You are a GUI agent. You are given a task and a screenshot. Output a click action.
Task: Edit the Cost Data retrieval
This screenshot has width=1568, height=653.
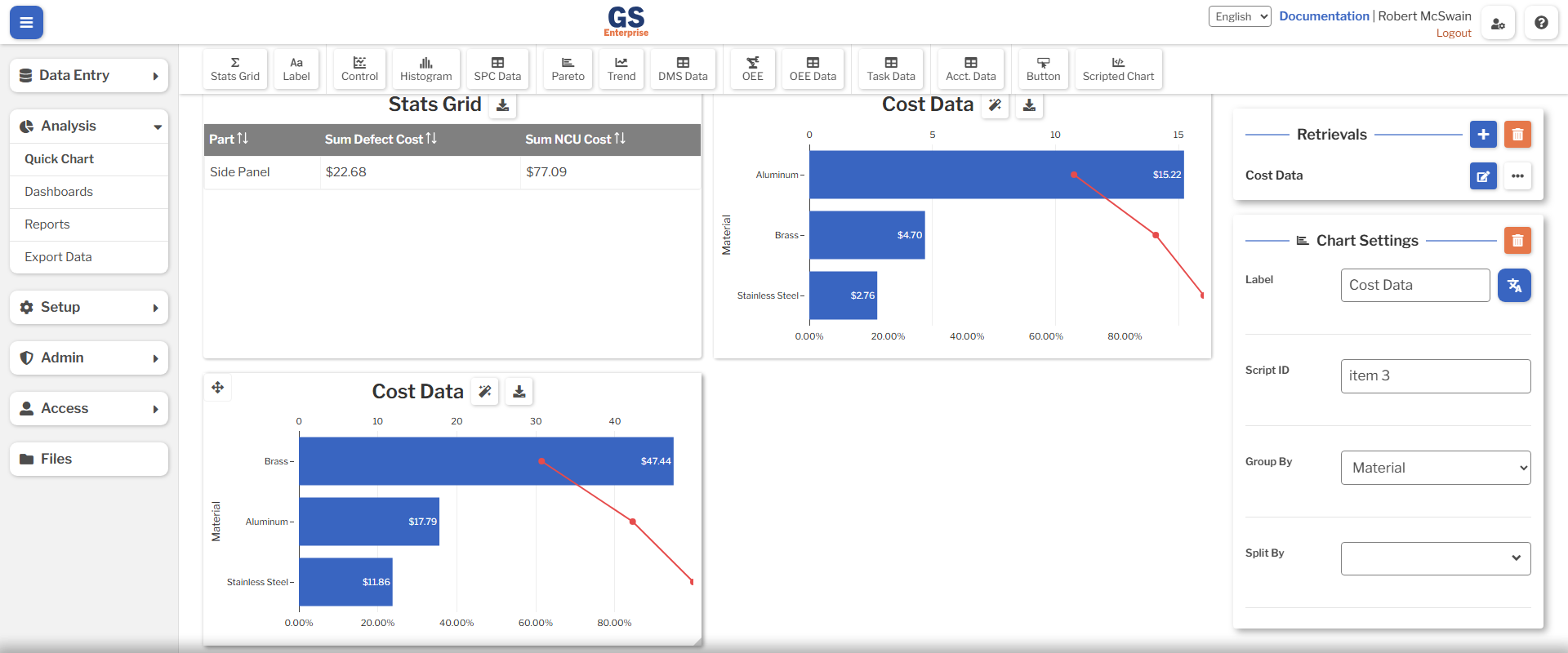coord(1483,175)
